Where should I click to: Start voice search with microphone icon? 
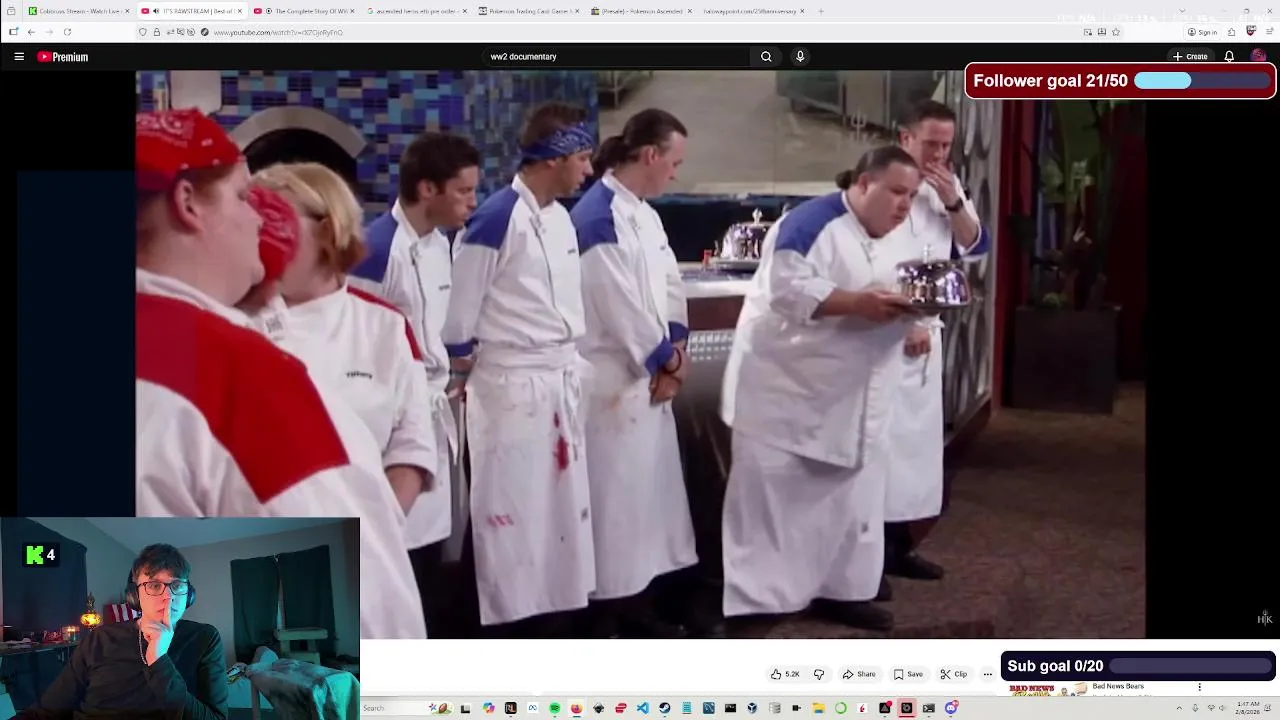(x=800, y=57)
